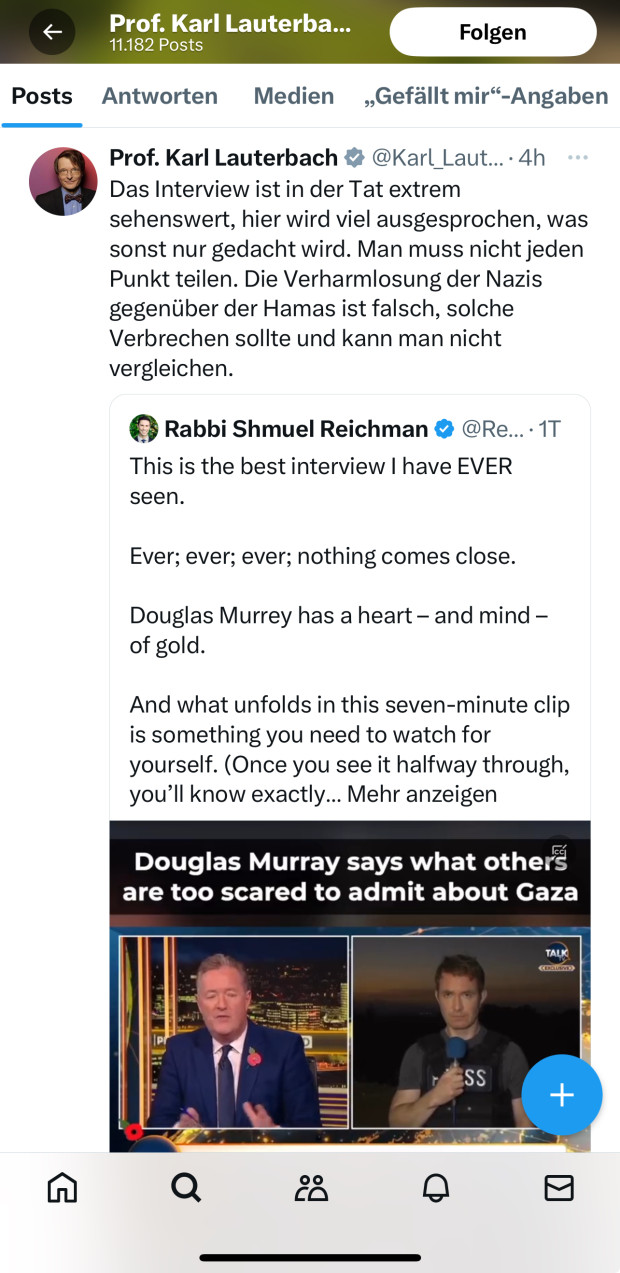Open the Search magnifier icon
Viewport: 620px width, 1273px height.
(186, 1187)
